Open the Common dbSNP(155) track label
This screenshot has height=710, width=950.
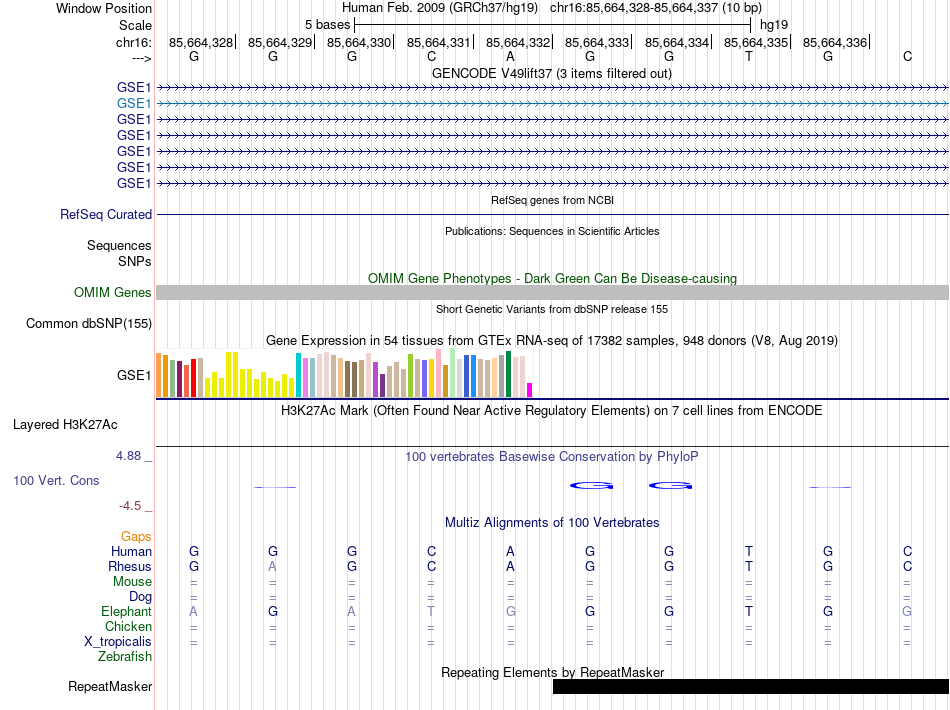point(89,323)
